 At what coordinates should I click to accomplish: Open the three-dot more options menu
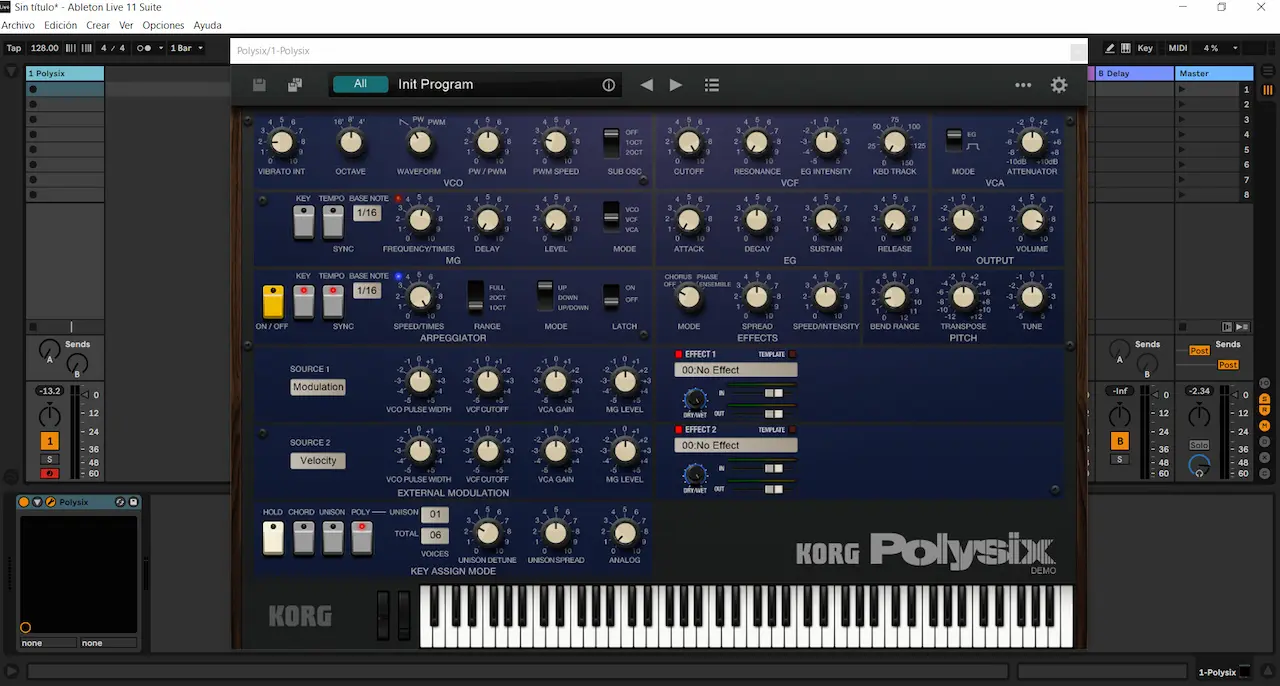(1023, 85)
